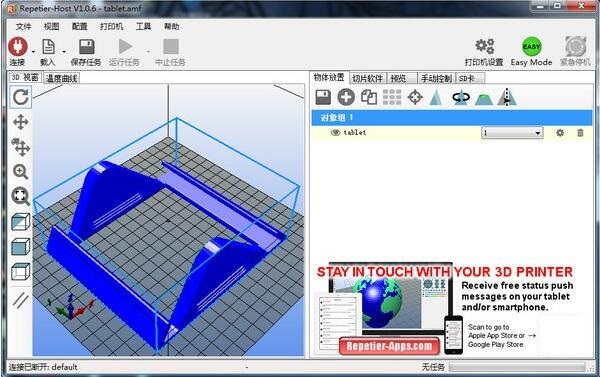
Task: Open the Connect dropdown arrow
Action: pos(33,51)
